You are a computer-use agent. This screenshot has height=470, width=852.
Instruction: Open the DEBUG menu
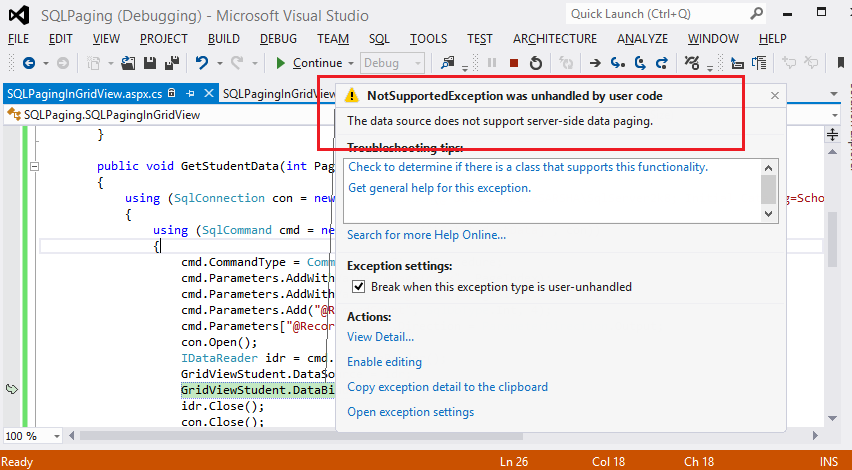278,38
